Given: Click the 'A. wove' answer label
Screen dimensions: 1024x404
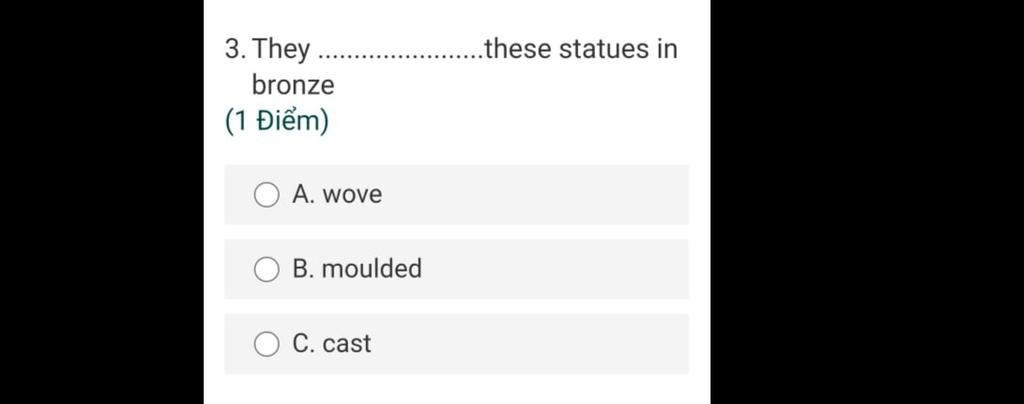Looking at the screenshot, I should point(337,194).
